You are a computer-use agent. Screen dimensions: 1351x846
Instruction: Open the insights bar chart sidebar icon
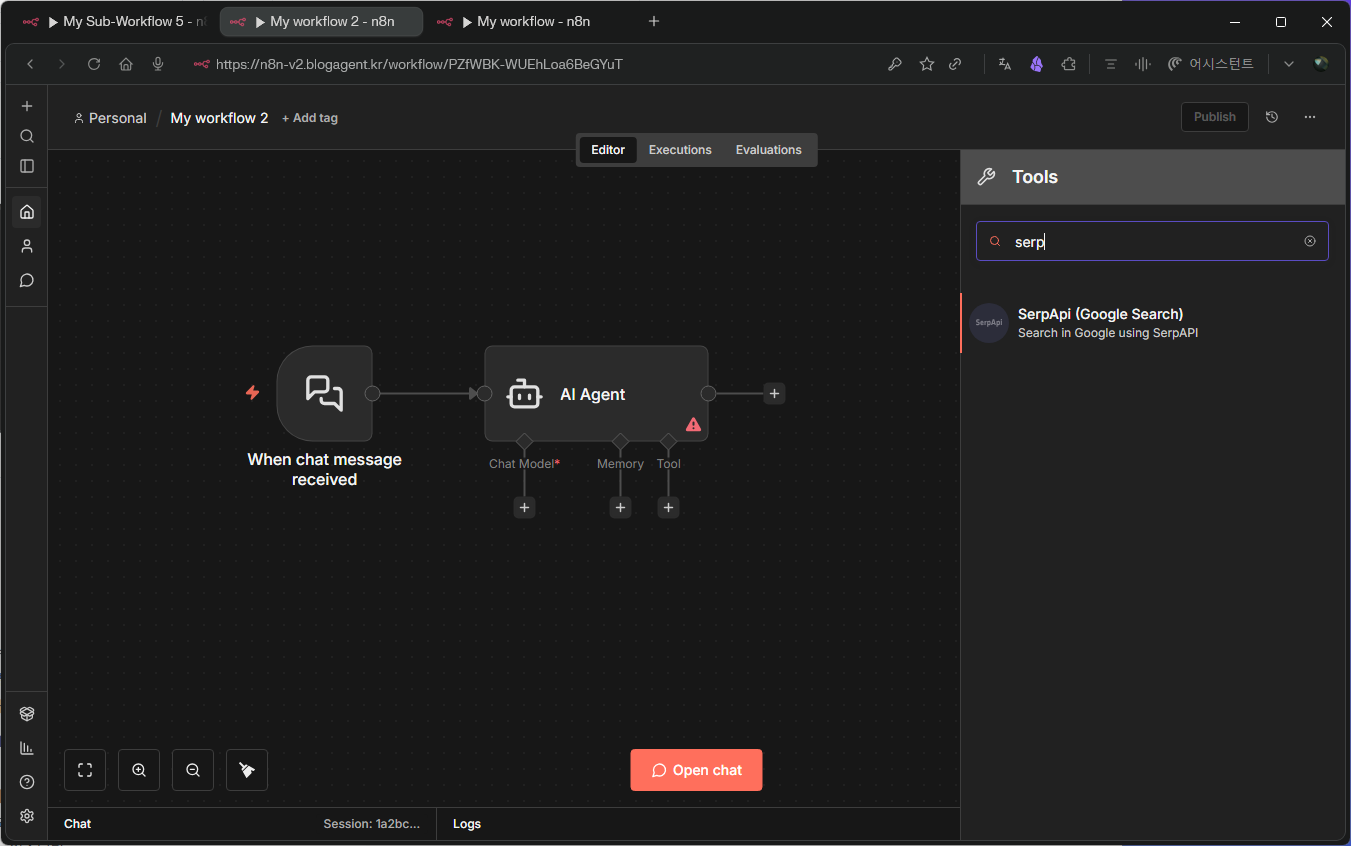[27, 748]
